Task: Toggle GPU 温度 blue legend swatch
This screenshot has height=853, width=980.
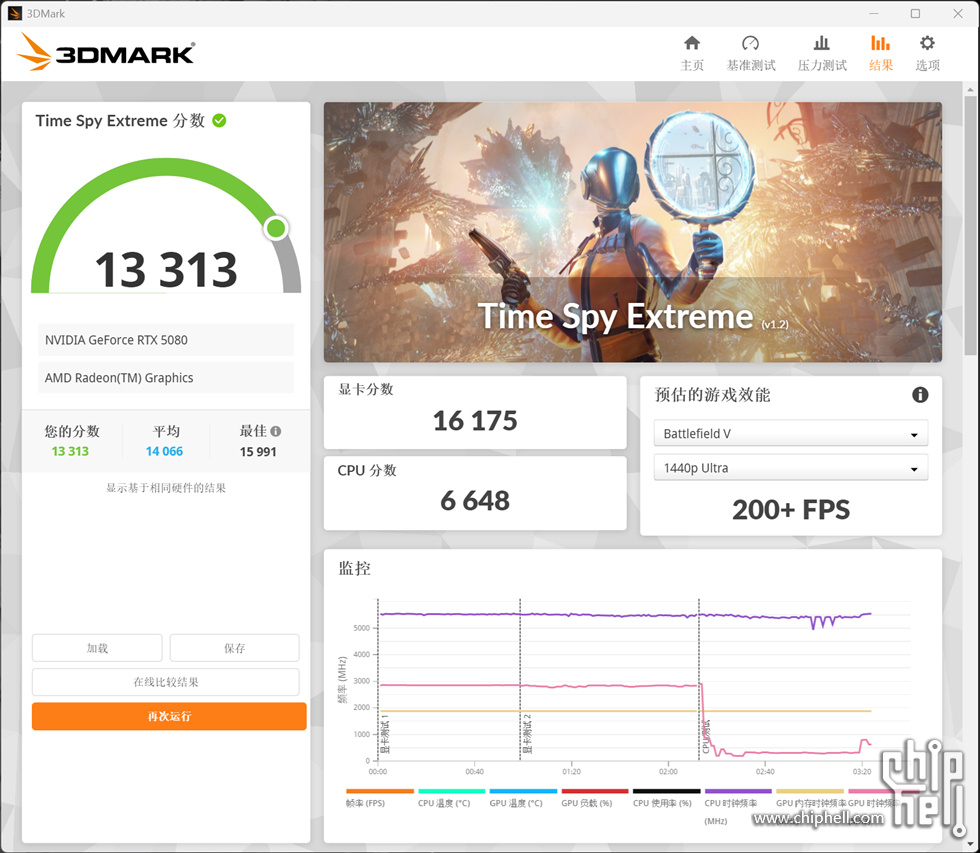Action: [523, 791]
